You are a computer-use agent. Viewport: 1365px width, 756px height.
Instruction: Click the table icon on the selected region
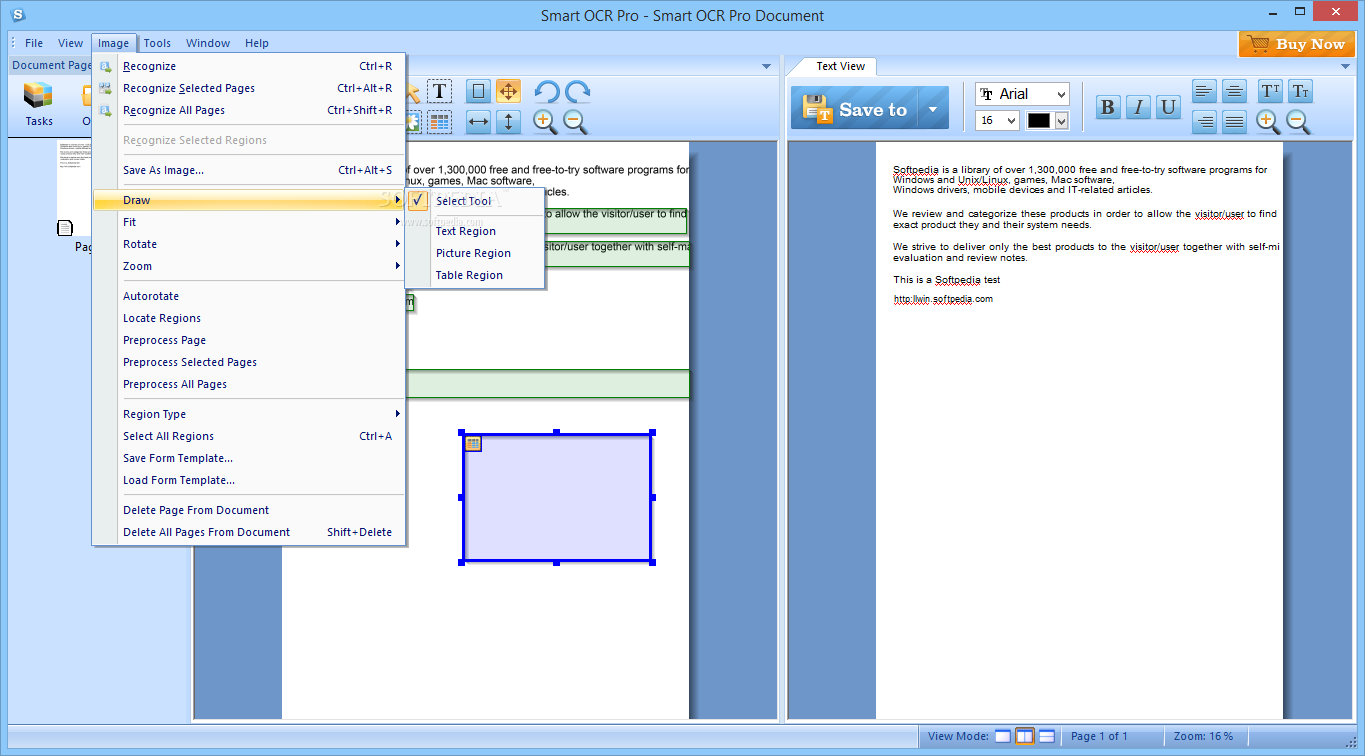(473, 444)
